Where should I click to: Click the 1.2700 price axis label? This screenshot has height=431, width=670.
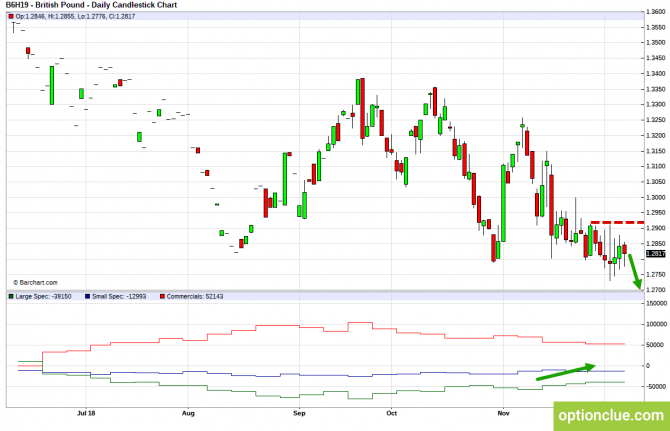(x=656, y=290)
